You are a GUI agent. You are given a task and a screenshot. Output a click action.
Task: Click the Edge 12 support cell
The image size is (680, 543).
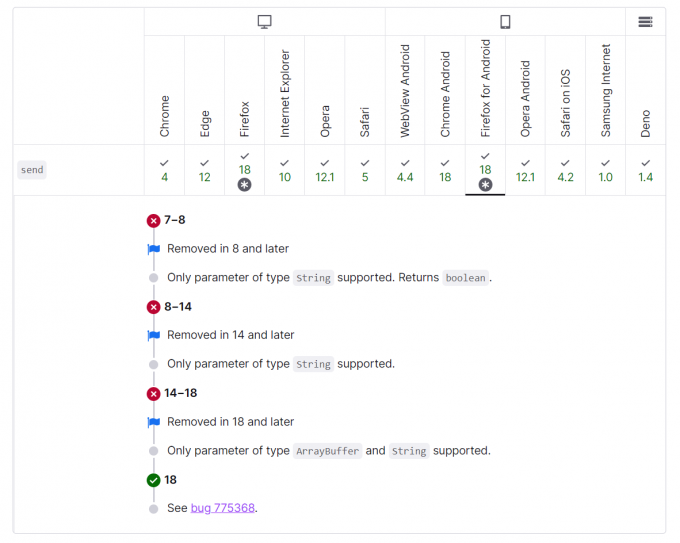pyautogui.click(x=204, y=170)
